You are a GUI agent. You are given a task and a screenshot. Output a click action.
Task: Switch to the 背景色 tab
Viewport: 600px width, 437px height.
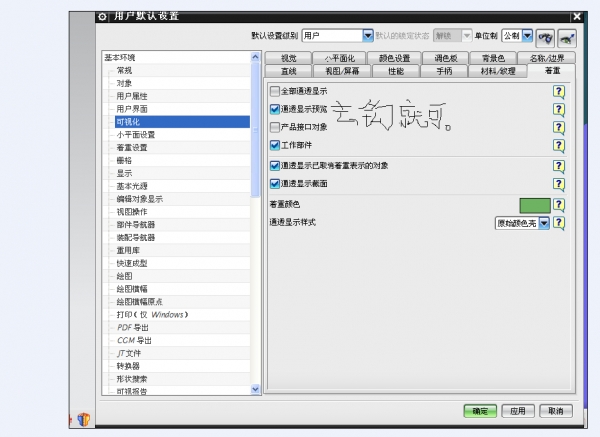(493, 58)
